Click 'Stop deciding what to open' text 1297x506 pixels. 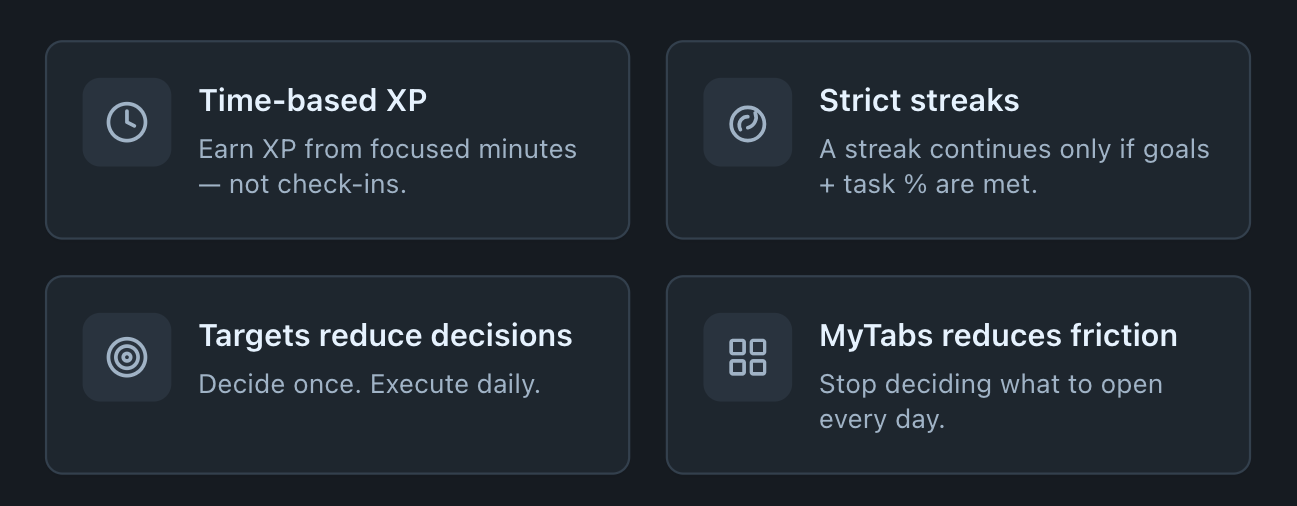coord(990,384)
